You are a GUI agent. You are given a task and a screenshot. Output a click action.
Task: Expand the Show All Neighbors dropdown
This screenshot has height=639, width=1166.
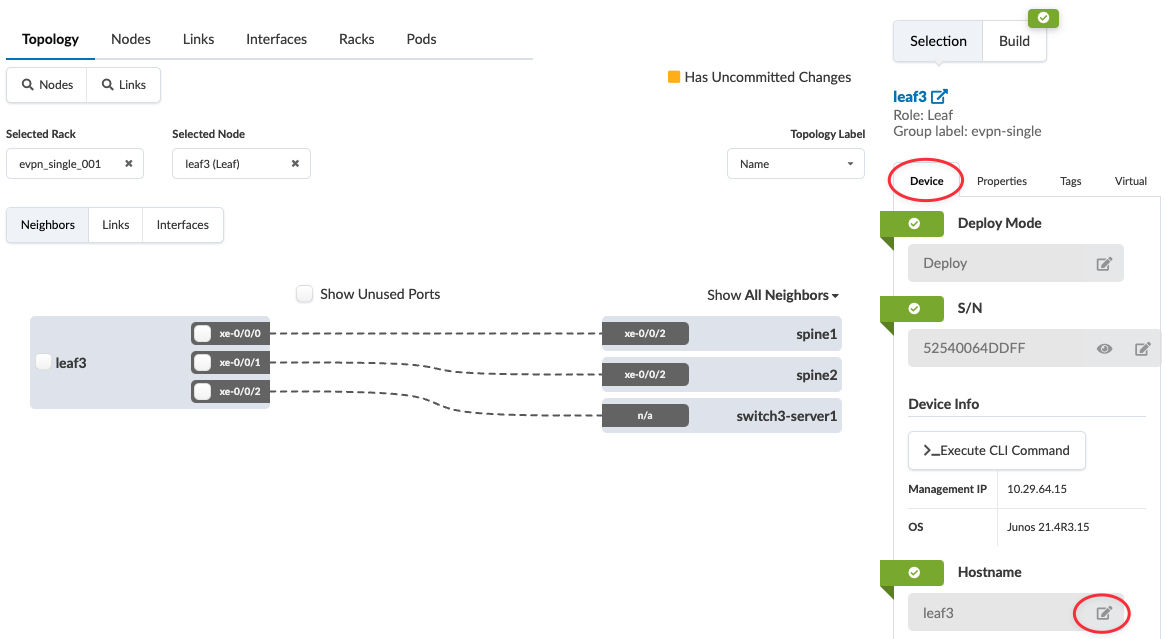772,295
